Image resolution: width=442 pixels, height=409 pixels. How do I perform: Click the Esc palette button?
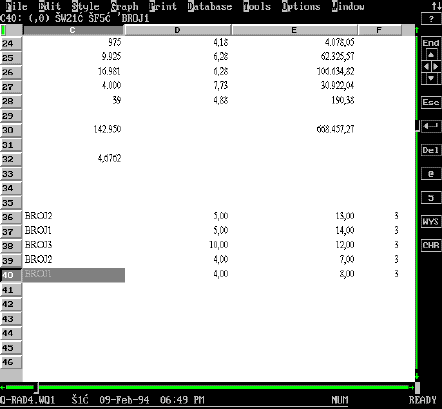point(431,102)
